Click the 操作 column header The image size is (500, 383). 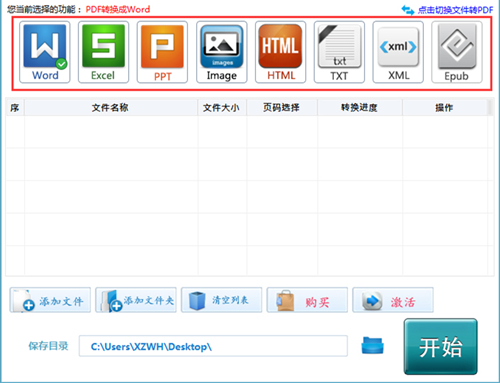coord(445,107)
